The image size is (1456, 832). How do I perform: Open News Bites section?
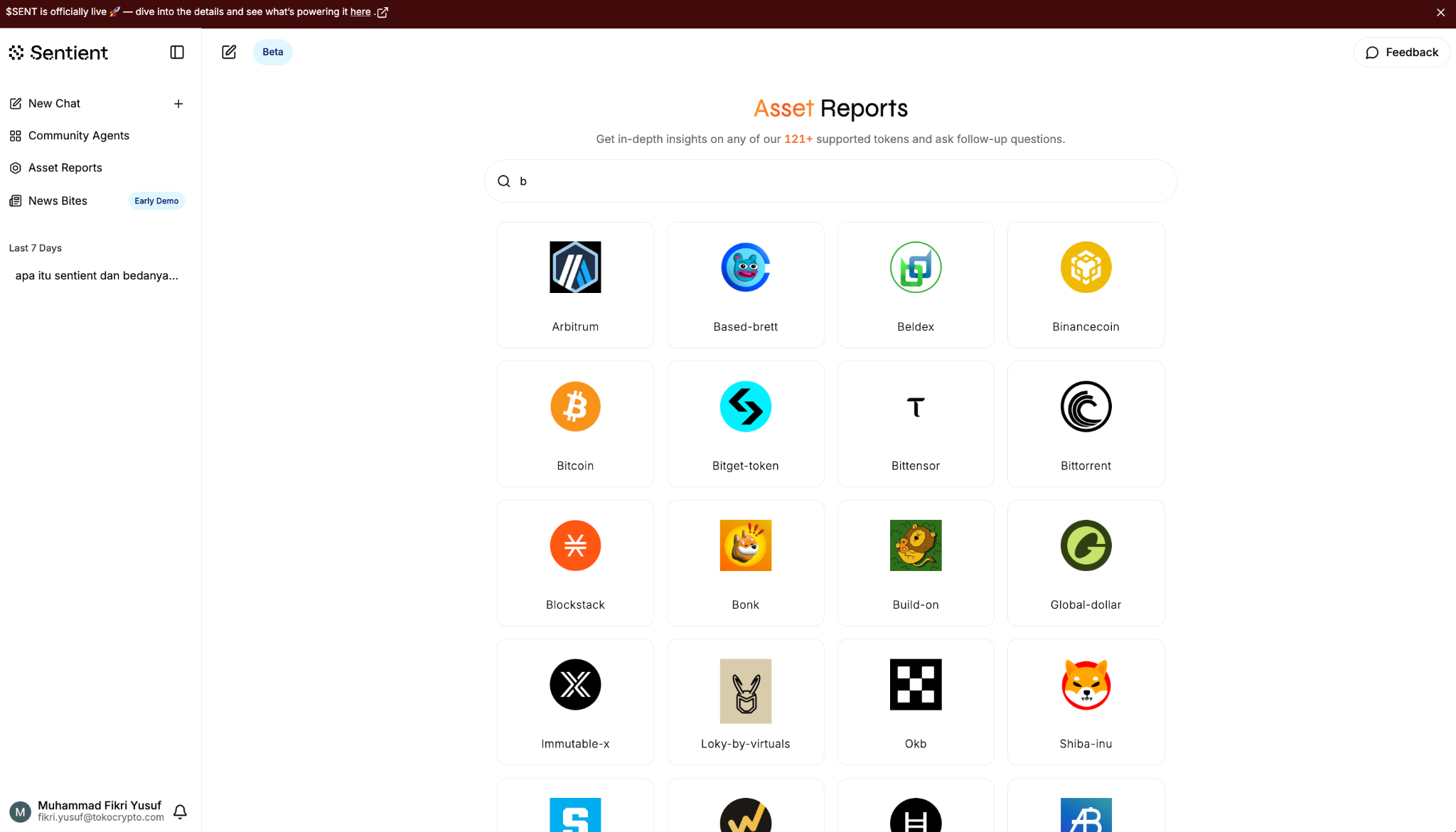58,201
